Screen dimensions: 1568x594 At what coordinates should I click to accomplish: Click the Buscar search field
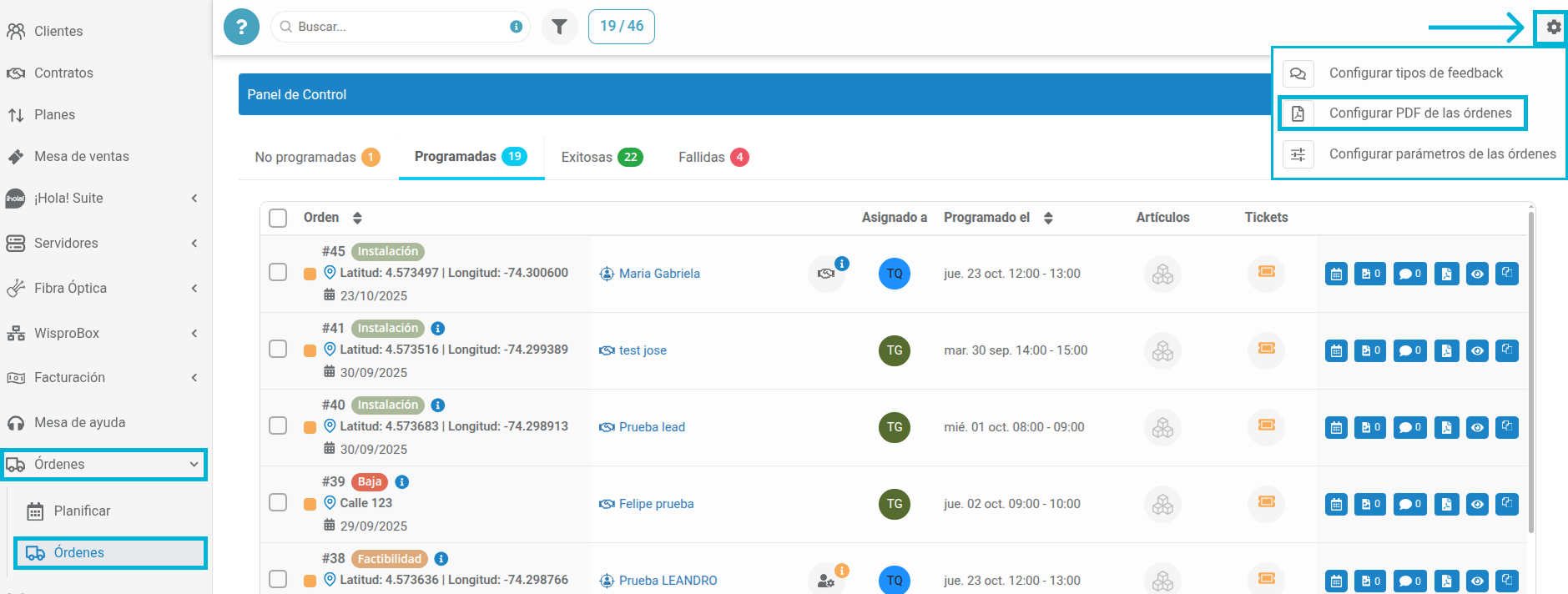click(x=400, y=27)
